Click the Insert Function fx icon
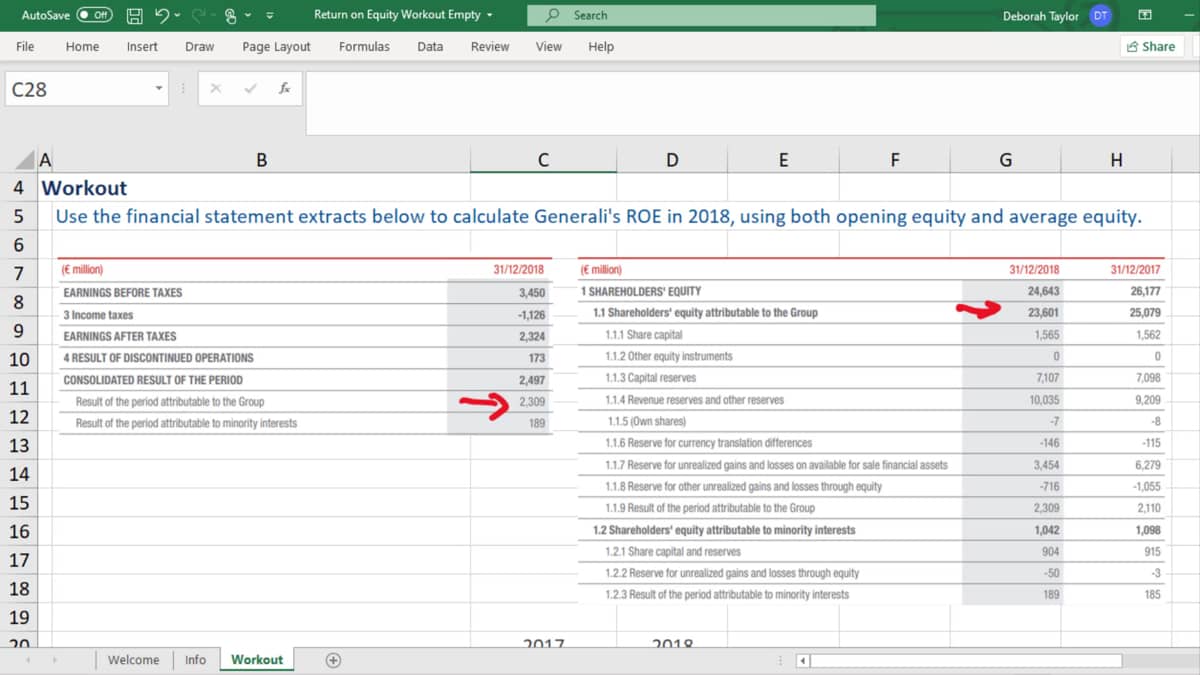1200x675 pixels. click(x=285, y=89)
